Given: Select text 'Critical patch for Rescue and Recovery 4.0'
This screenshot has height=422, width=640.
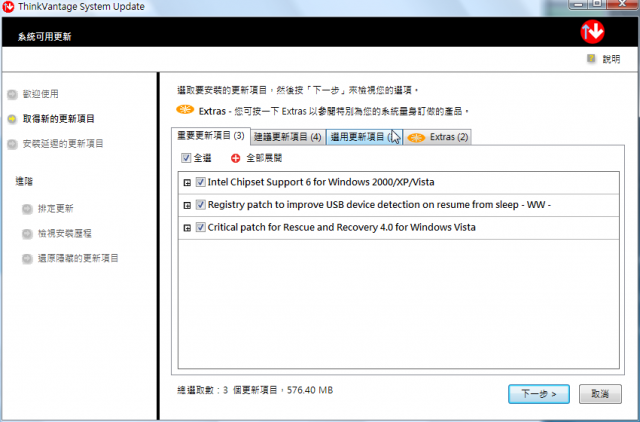Looking at the screenshot, I should coord(300,227).
